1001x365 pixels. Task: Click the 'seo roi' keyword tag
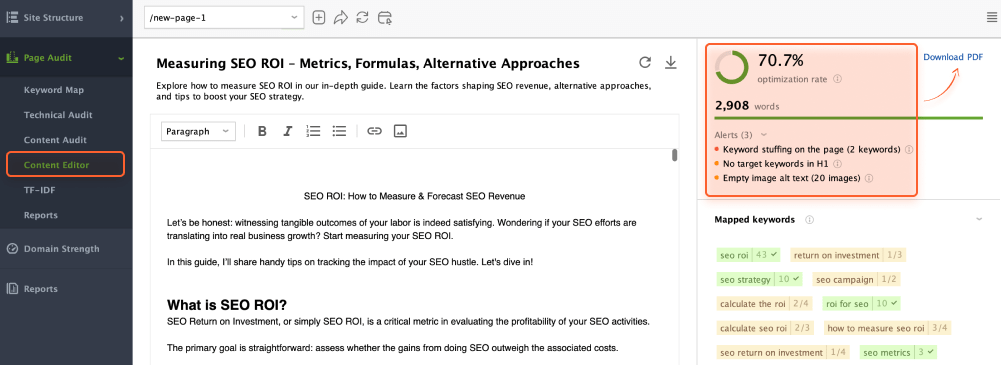point(749,255)
